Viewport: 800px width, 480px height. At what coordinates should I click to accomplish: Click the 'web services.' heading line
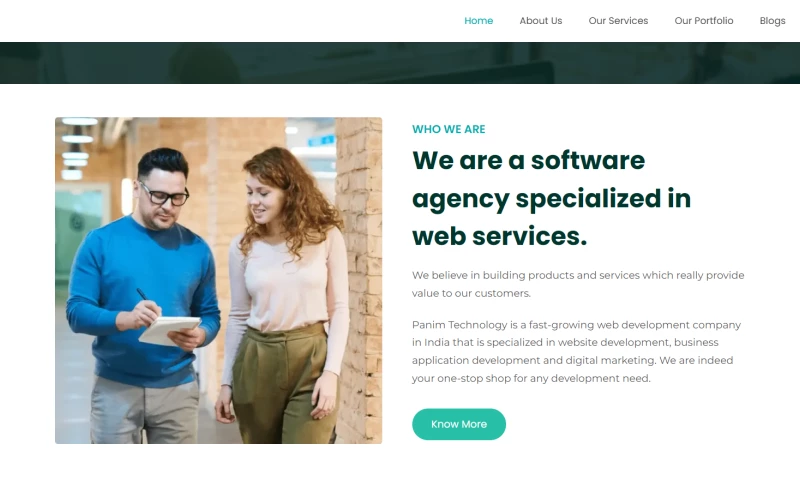tap(499, 237)
